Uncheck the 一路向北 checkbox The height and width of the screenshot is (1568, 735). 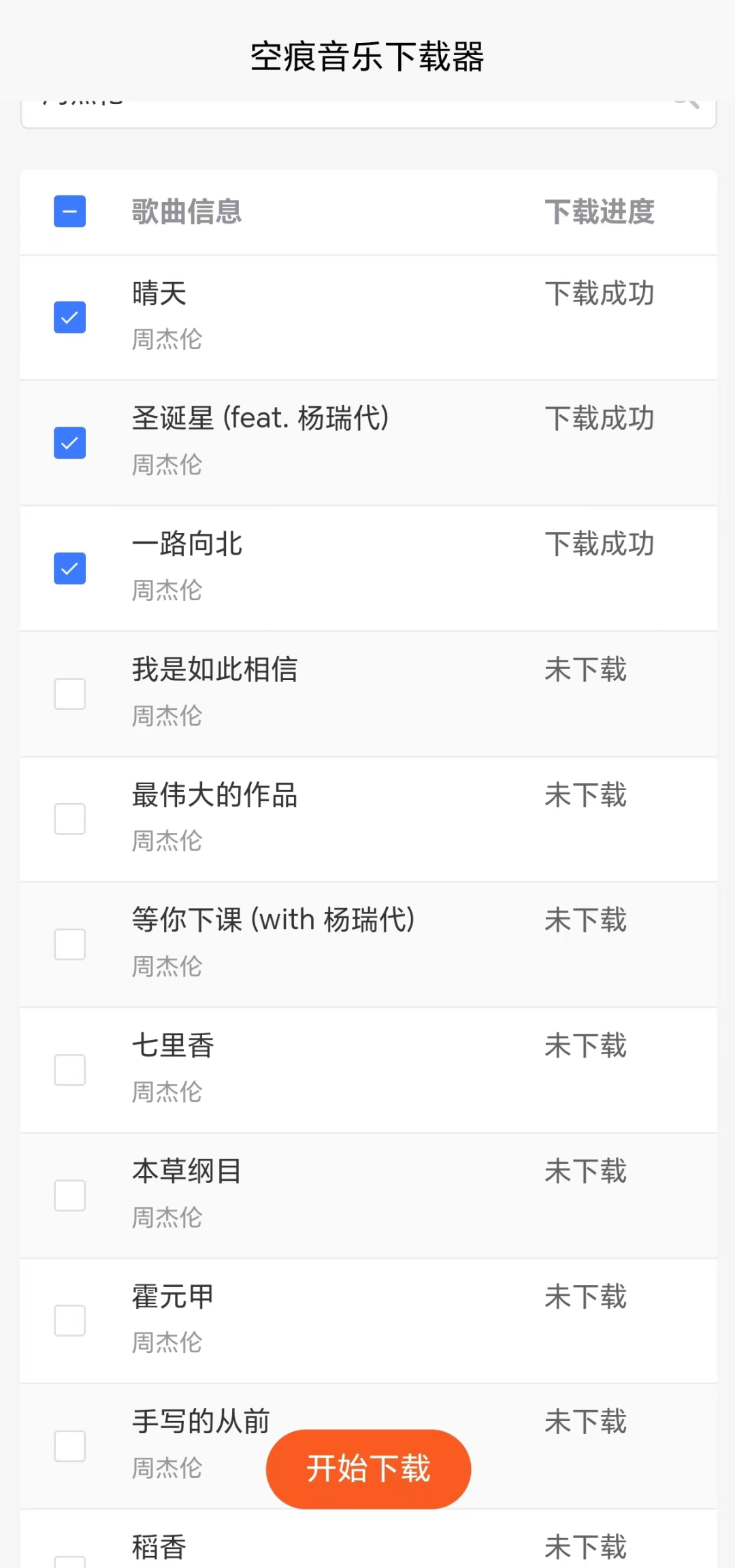pos(69,568)
